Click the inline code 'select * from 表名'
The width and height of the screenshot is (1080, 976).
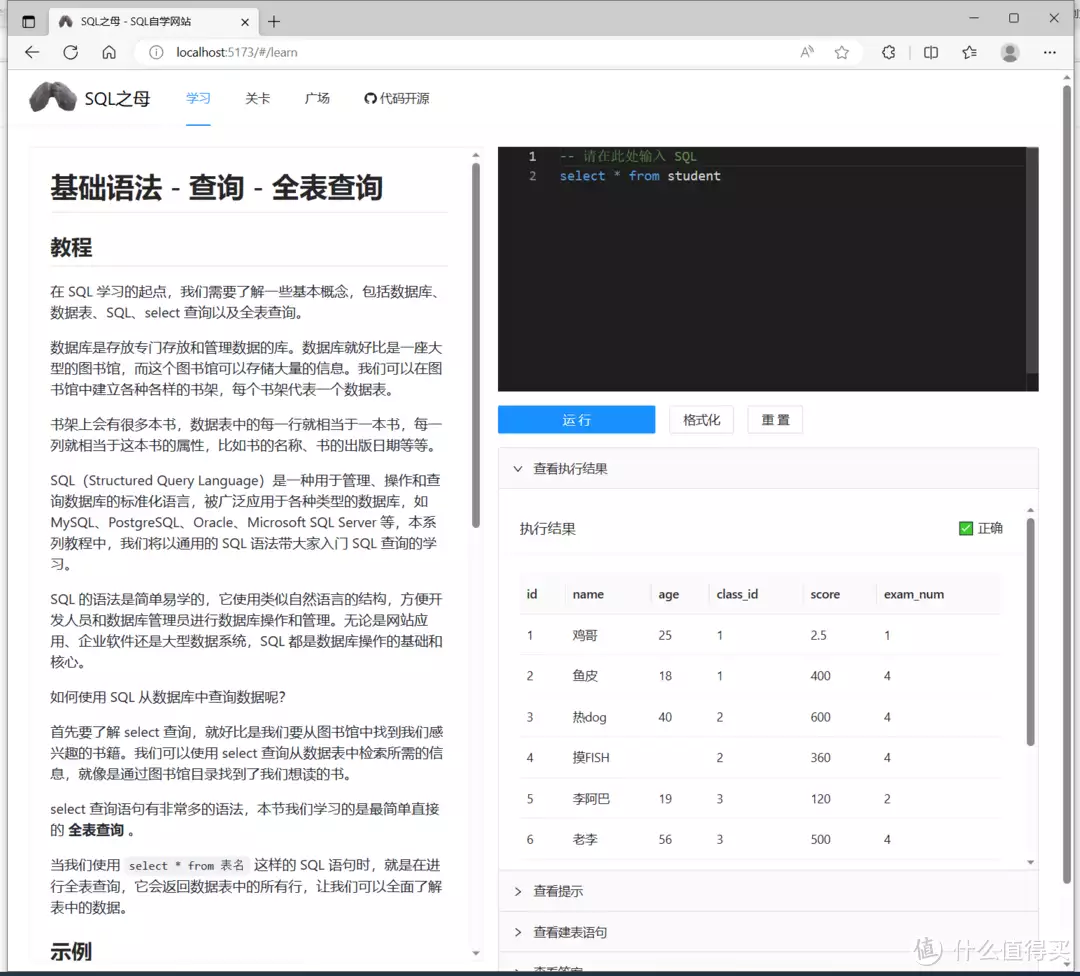pyautogui.click(x=186, y=866)
